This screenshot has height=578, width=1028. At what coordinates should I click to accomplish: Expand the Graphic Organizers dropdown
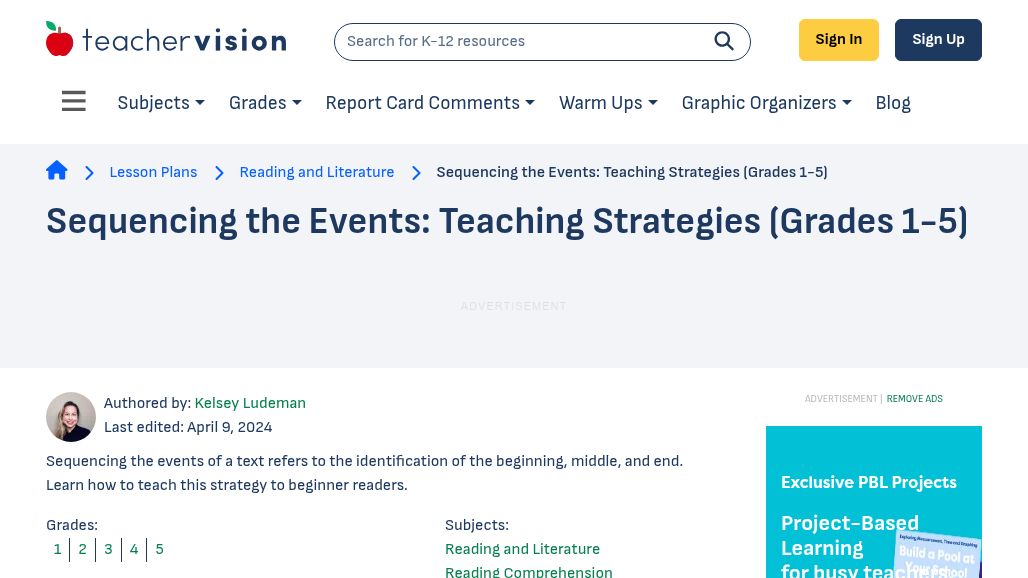click(x=766, y=103)
